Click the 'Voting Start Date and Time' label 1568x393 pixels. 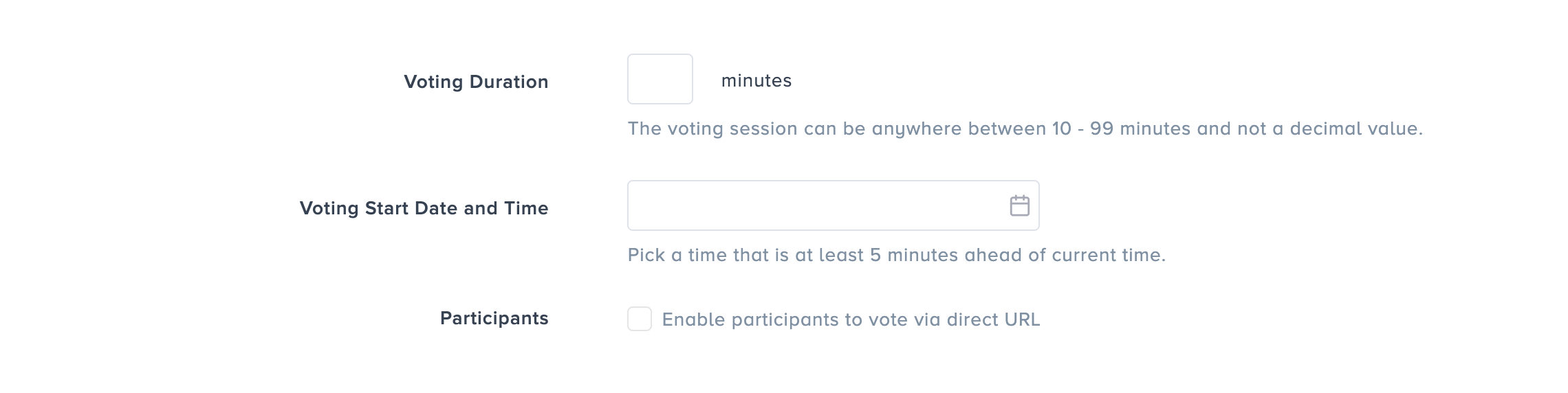424,208
